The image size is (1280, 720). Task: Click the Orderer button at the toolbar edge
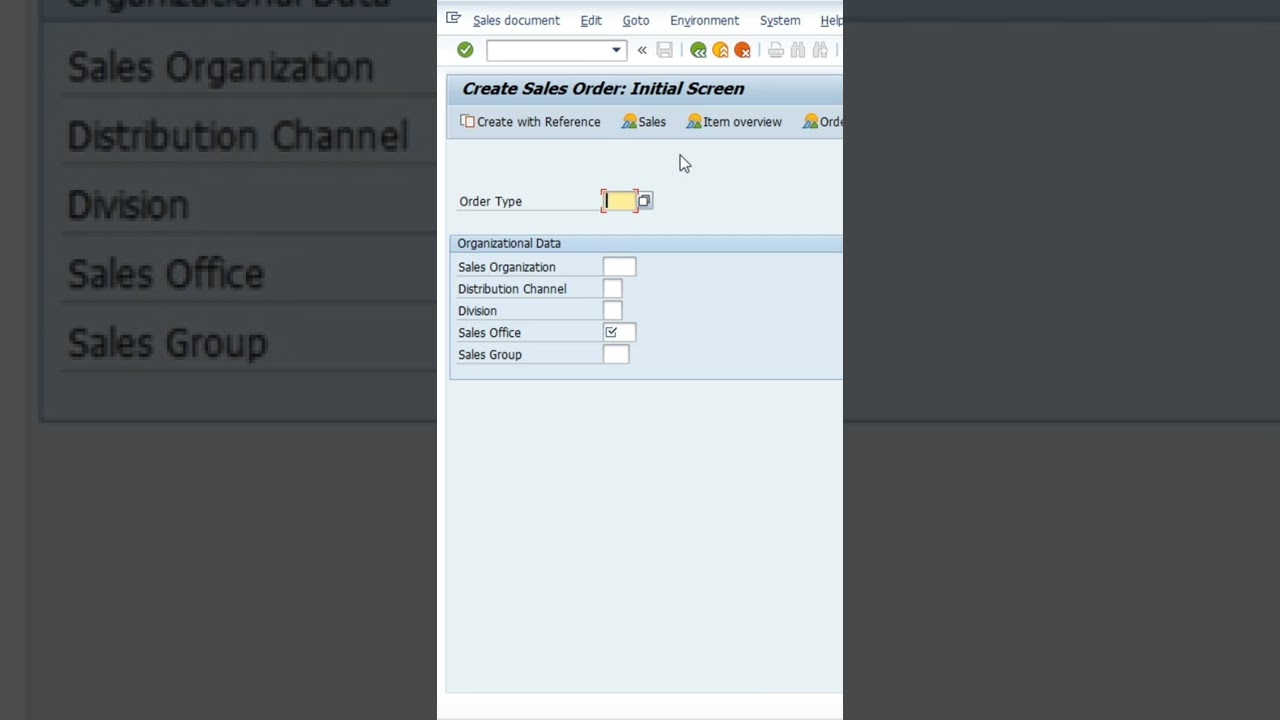coord(823,122)
